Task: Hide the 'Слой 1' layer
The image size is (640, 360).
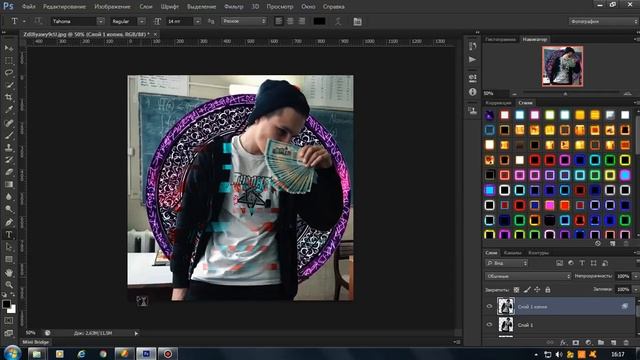Action: pyautogui.click(x=489, y=325)
